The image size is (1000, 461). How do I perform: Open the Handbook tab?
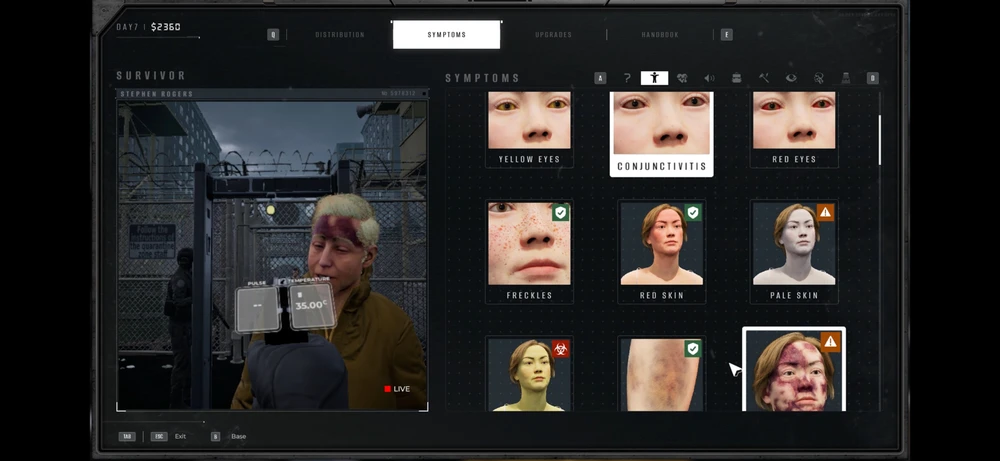[x=660, y=35]
